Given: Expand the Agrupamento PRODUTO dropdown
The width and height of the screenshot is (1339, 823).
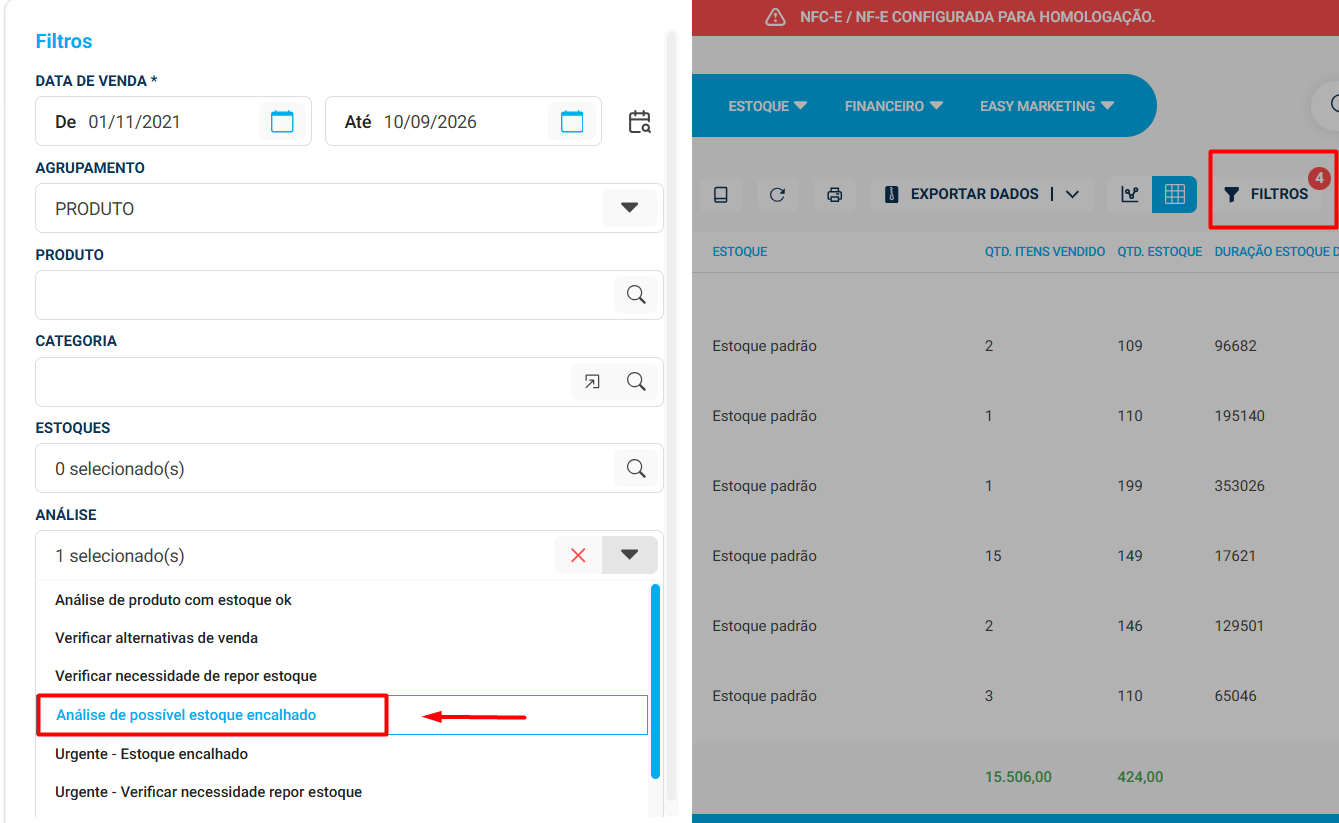Looking at the screenshot, I should pos(630,208).
